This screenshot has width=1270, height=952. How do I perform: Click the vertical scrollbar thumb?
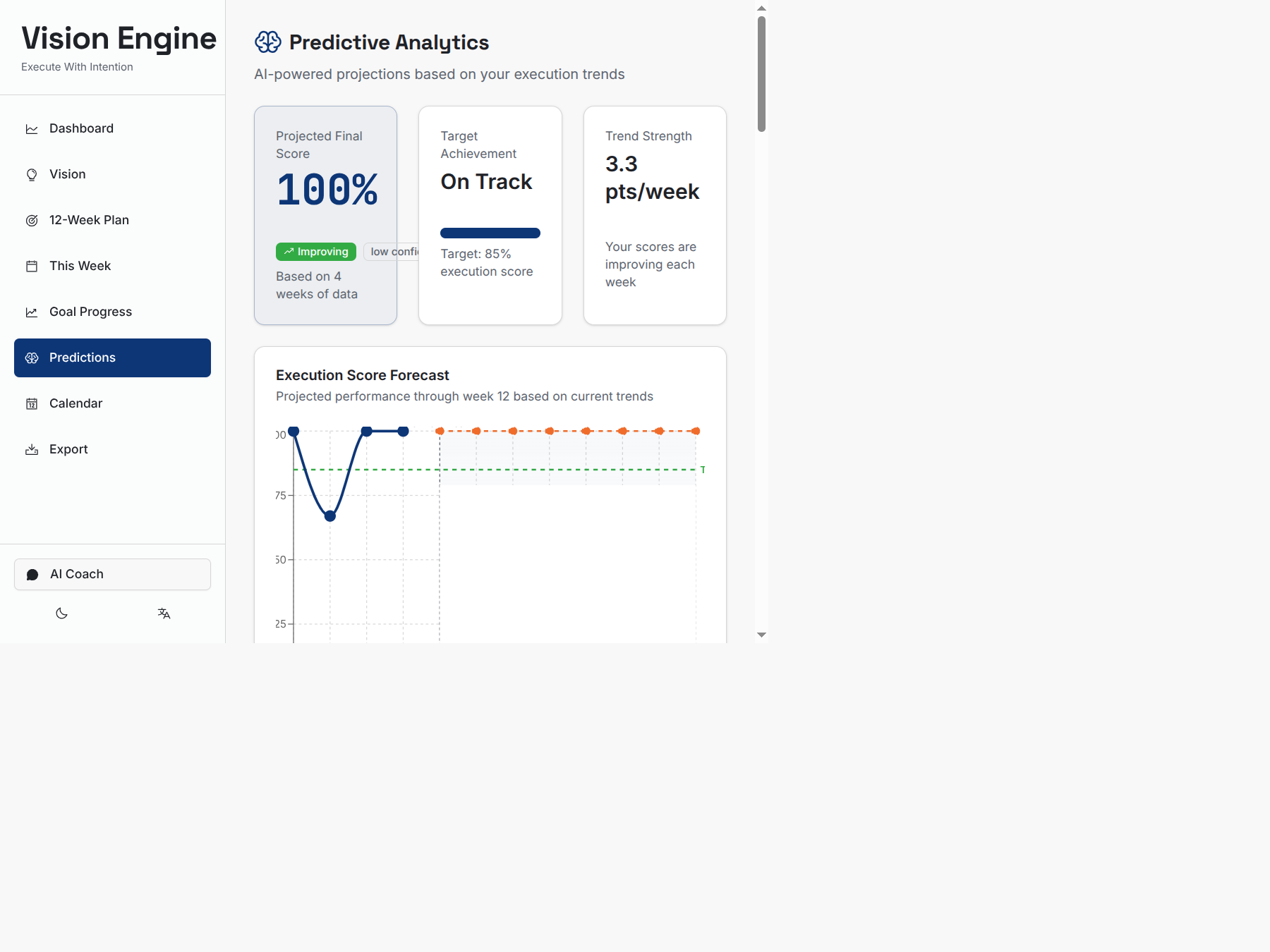[x=761, y=74]
